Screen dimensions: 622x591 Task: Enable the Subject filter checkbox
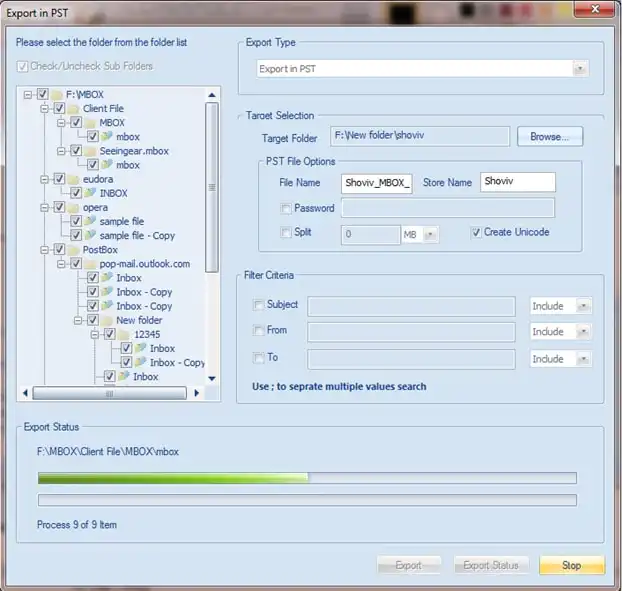[258, 305]
